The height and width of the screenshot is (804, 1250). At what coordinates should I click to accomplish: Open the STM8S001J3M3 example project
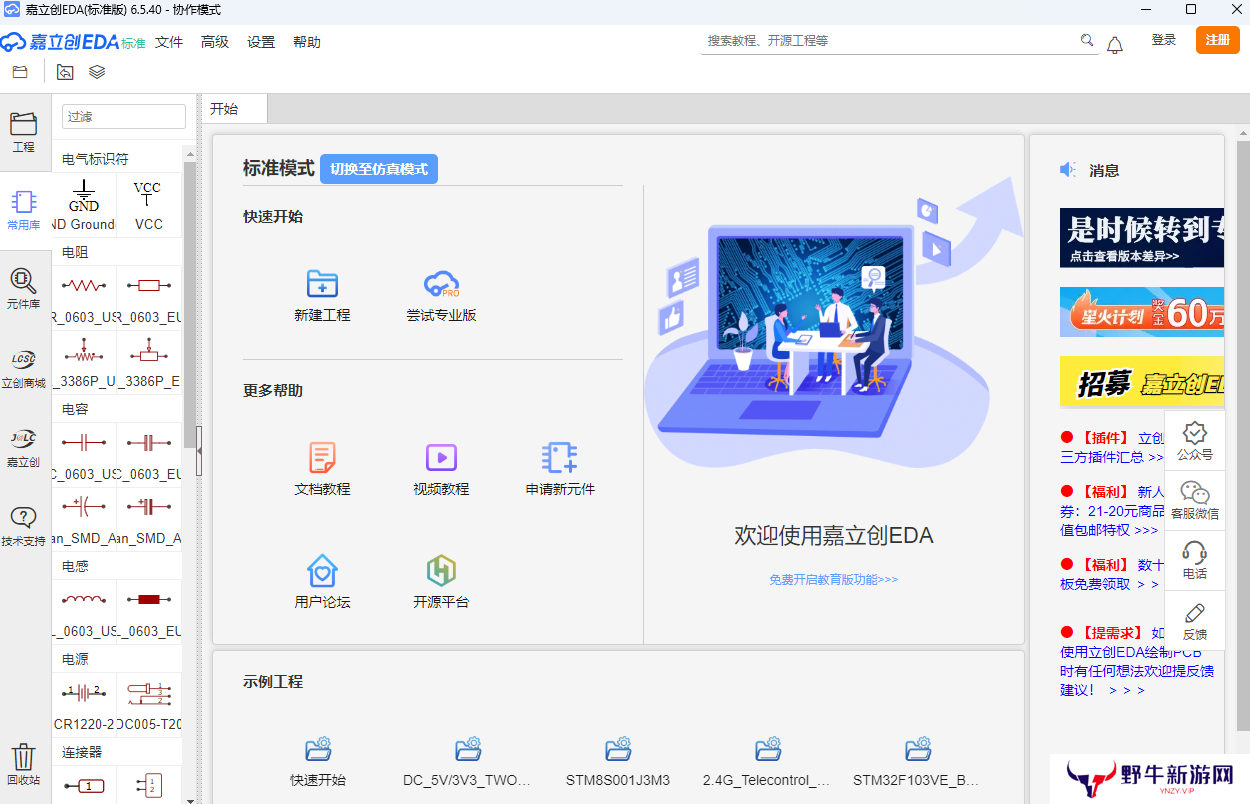coord(618,763)
